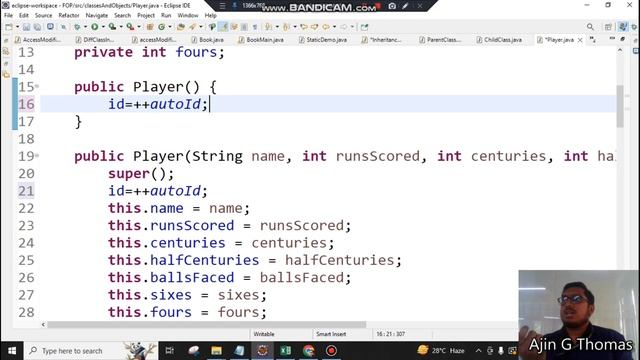Image resolution: width=640 pixels, height=360 pixels.
Task: Open dropdown next to Back arrow
Action: pos(334,27)
